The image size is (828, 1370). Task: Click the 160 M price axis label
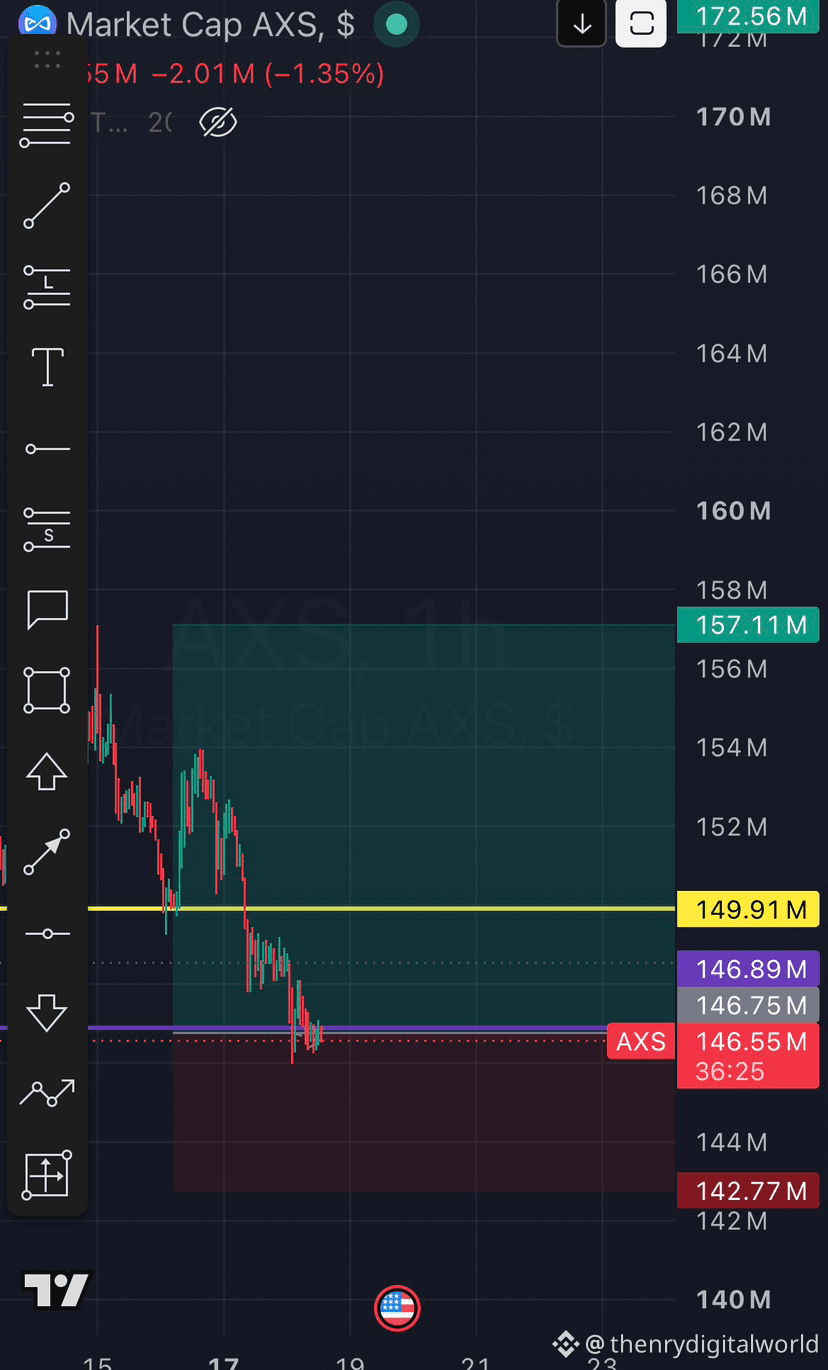pyautogui.click(x=734, y=511)
